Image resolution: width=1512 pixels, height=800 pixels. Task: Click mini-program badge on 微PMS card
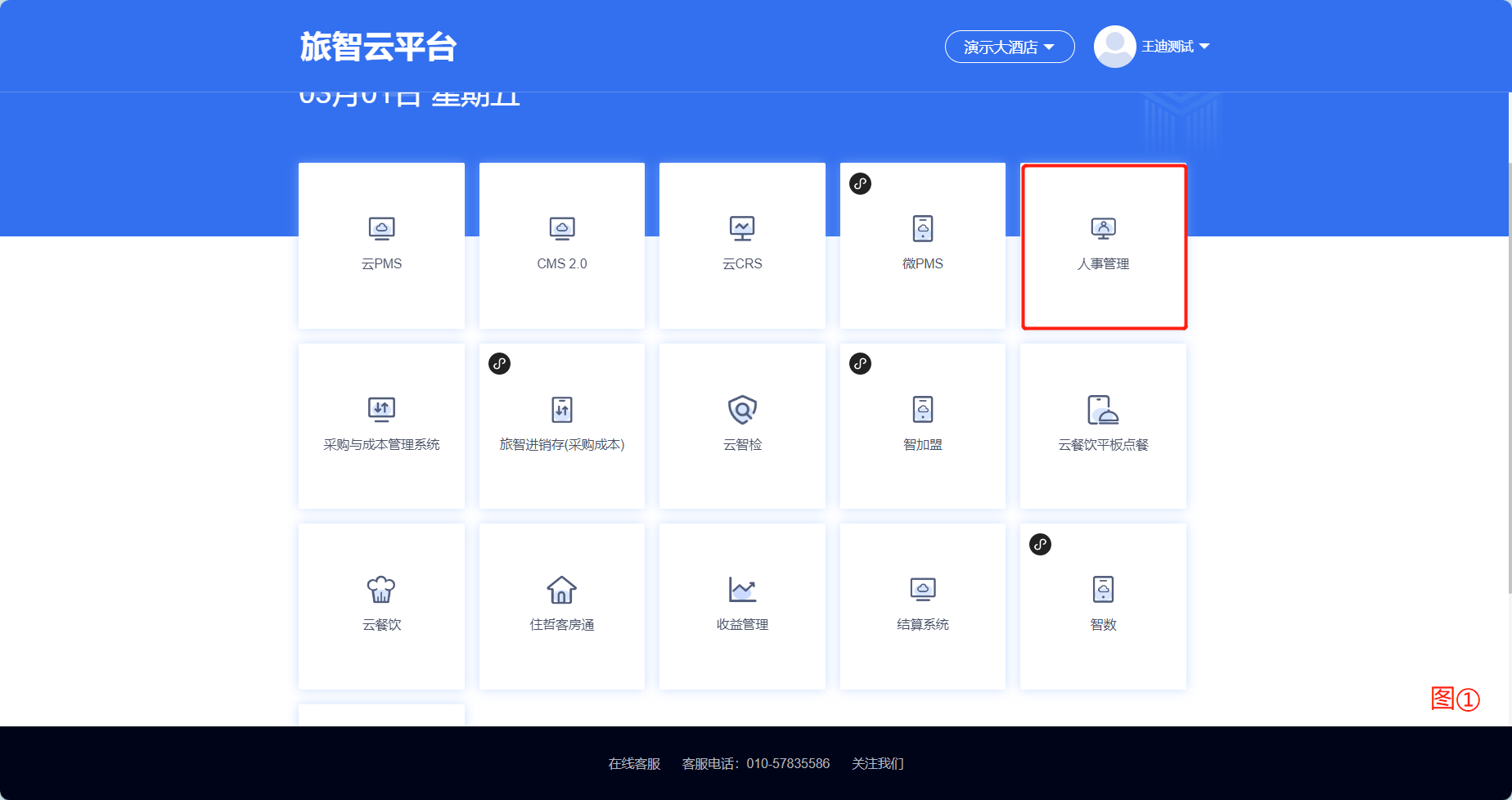click(860, 183)
